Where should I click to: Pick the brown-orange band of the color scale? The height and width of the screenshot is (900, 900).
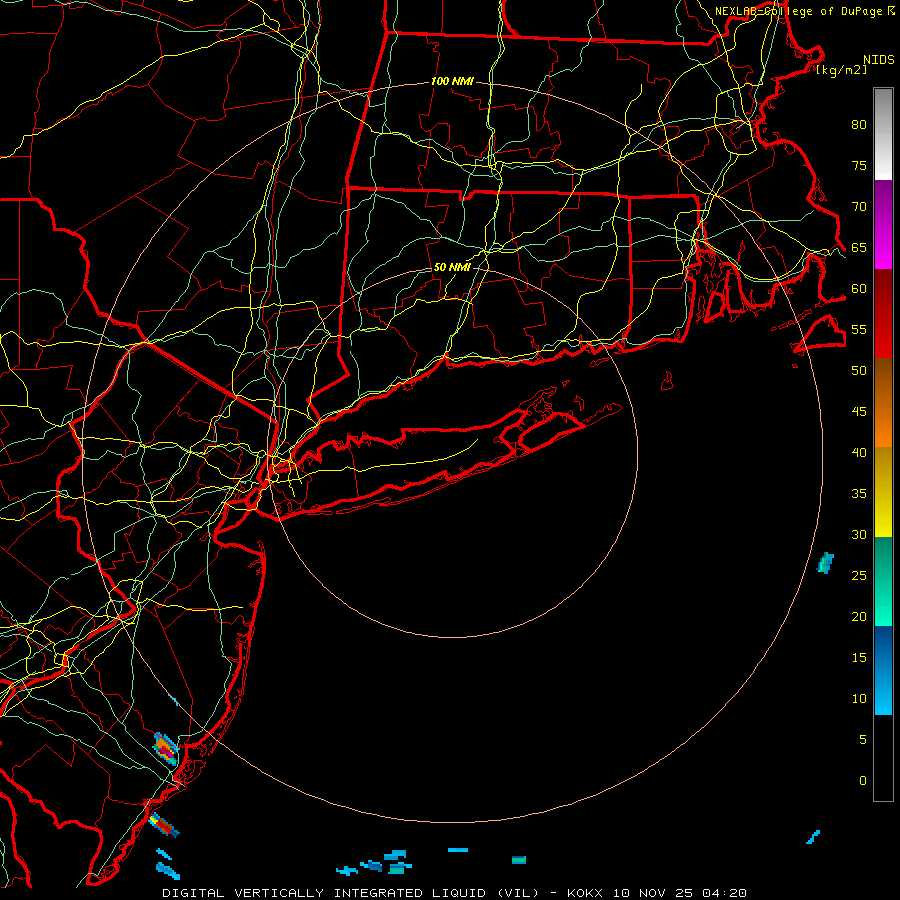[883, 402]
